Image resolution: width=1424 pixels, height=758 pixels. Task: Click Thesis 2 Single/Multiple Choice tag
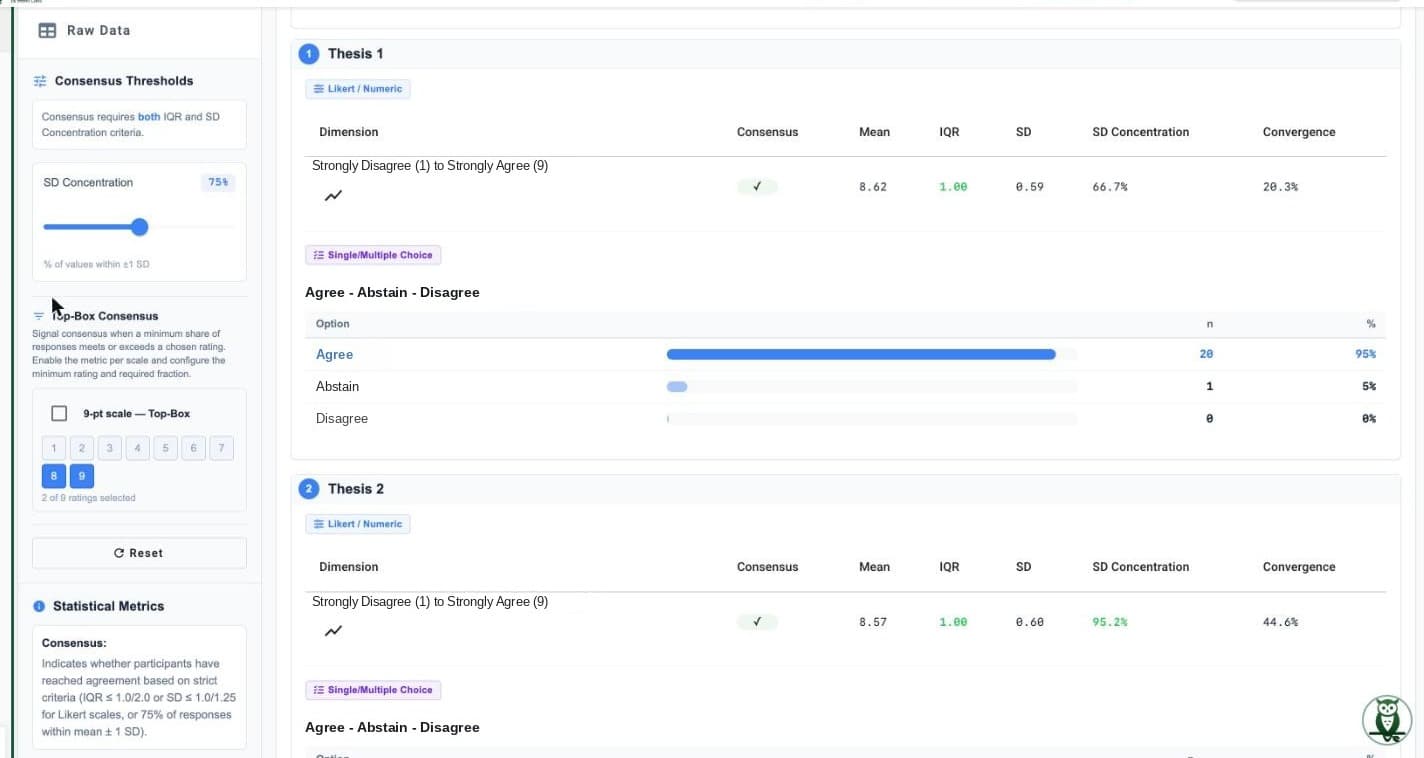point(373,690)
